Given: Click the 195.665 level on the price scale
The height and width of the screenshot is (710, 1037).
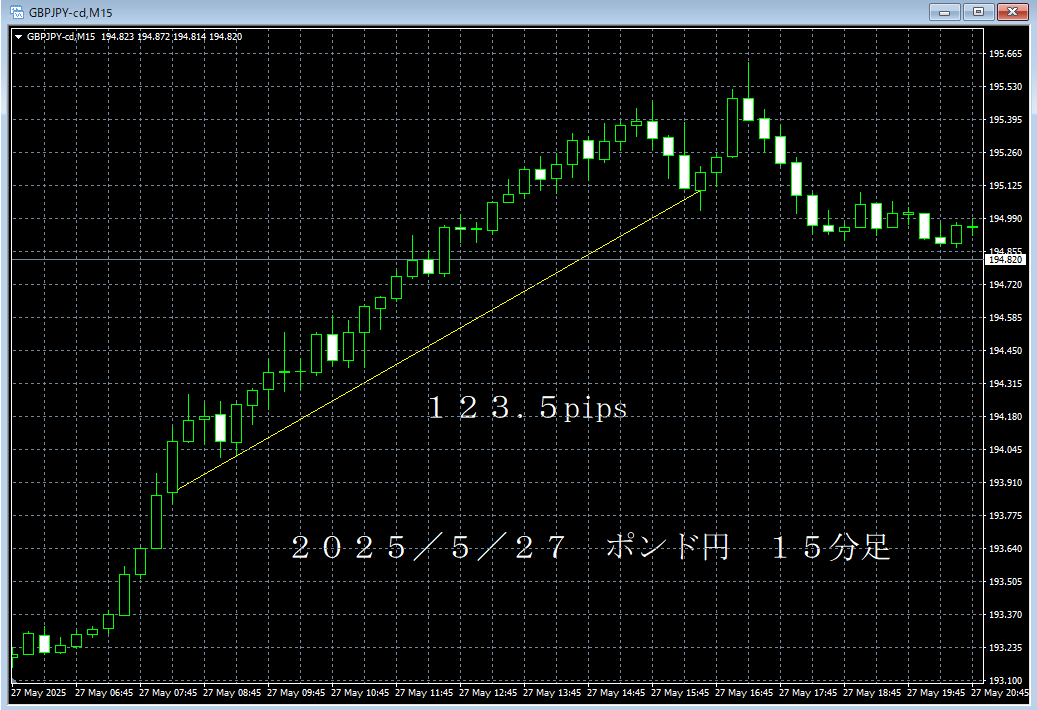Looking at the screenshot, I should click(1004, 54).
